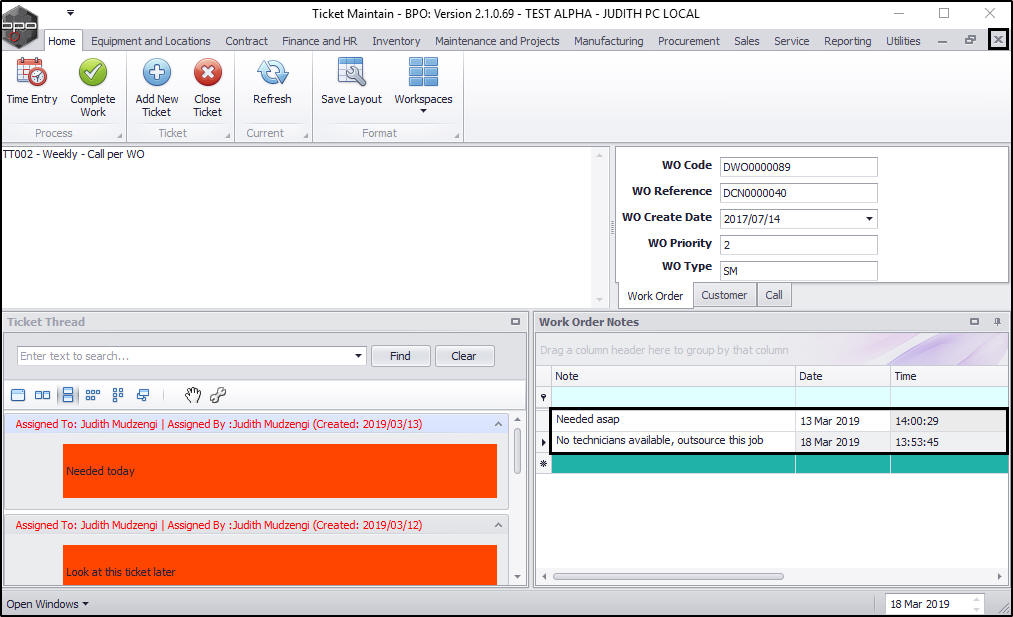Open the Contract ribbon tab
Screen dimensions: 1013x617
[x=246, y=41]
